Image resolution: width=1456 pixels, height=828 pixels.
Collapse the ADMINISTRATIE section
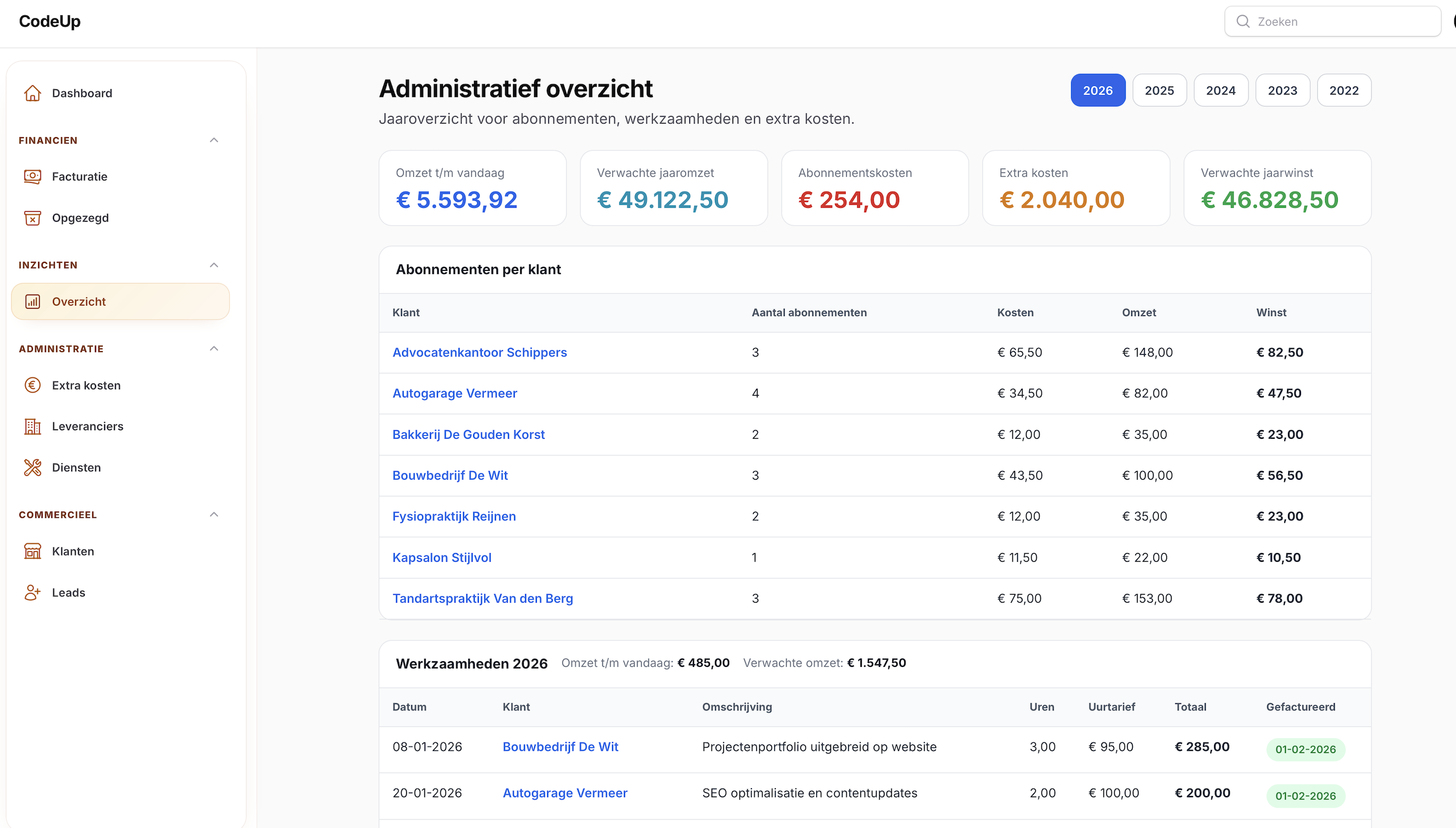(214, 348)
